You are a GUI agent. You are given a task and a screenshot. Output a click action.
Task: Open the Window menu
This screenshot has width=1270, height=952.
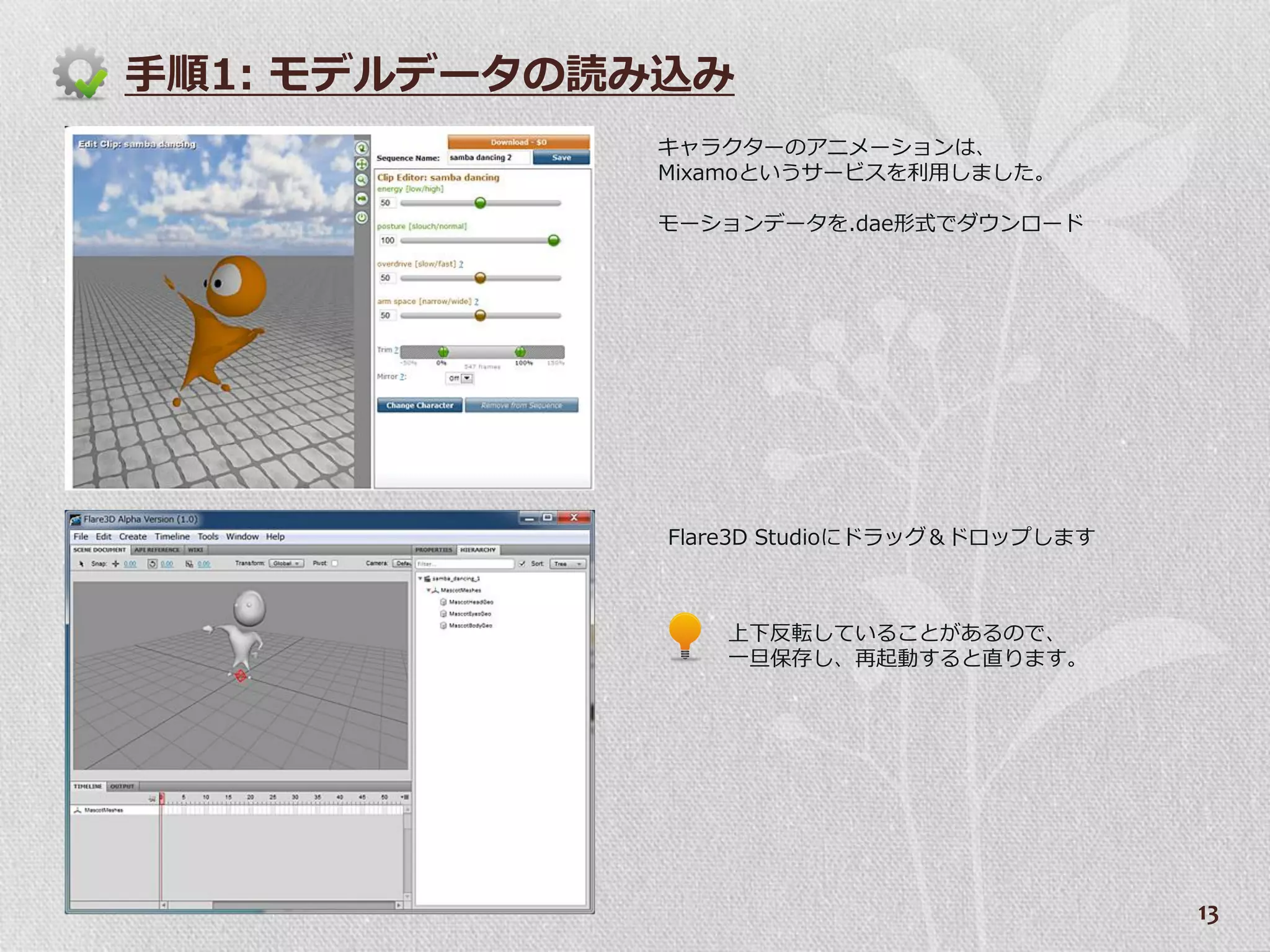coord(242,537)
